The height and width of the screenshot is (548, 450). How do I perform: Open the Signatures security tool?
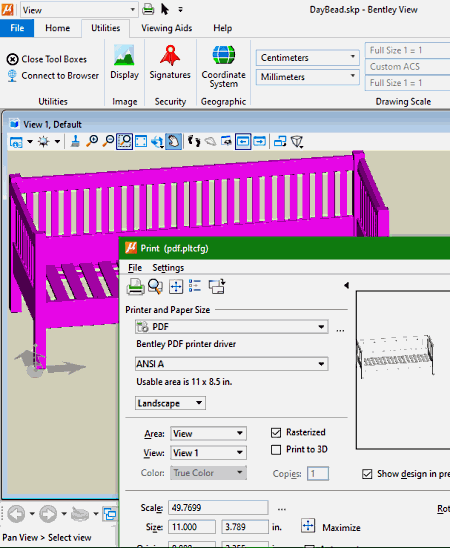[170, 62]
